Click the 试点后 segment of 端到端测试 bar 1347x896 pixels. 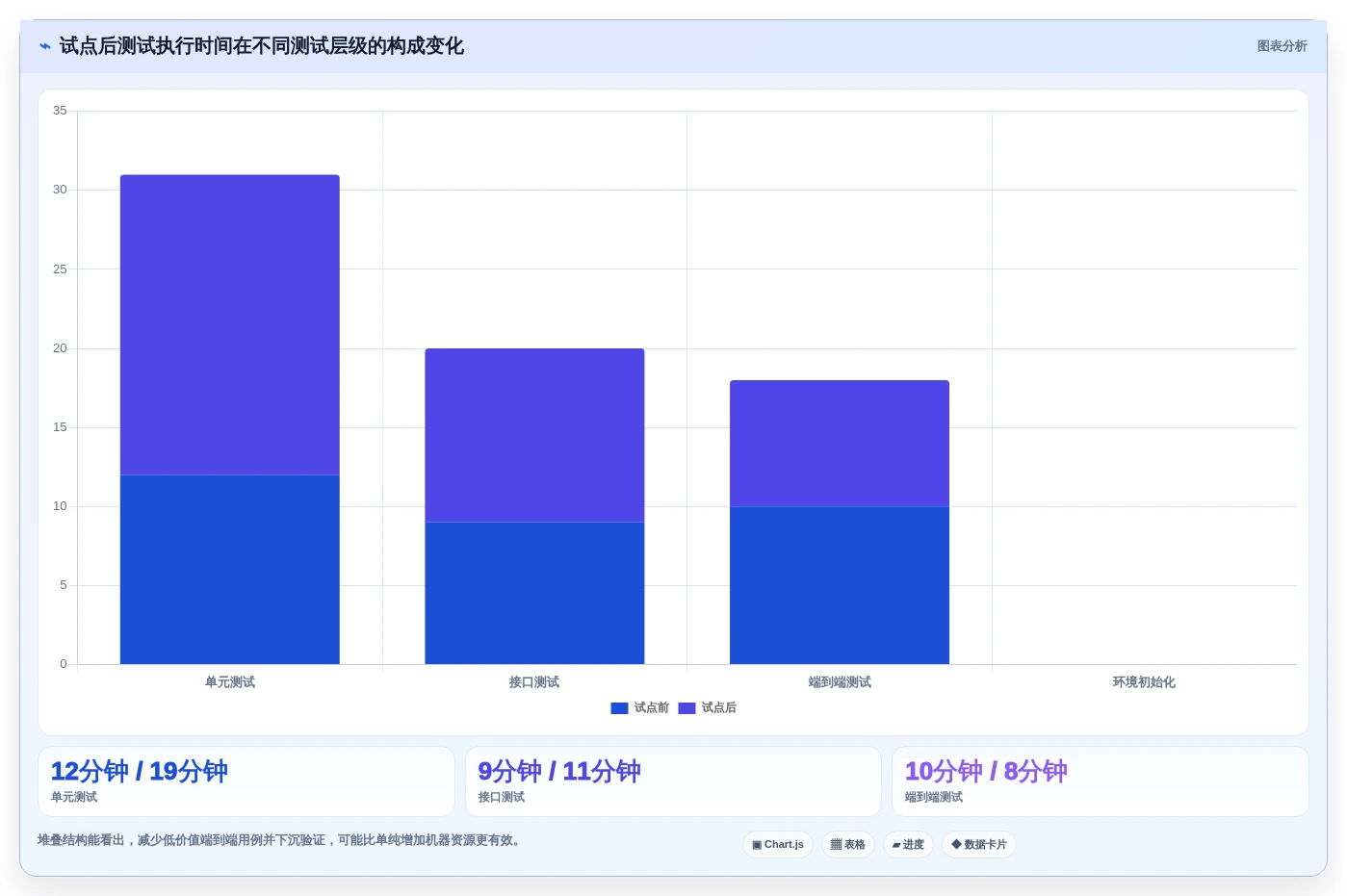(x=840, y=444)
